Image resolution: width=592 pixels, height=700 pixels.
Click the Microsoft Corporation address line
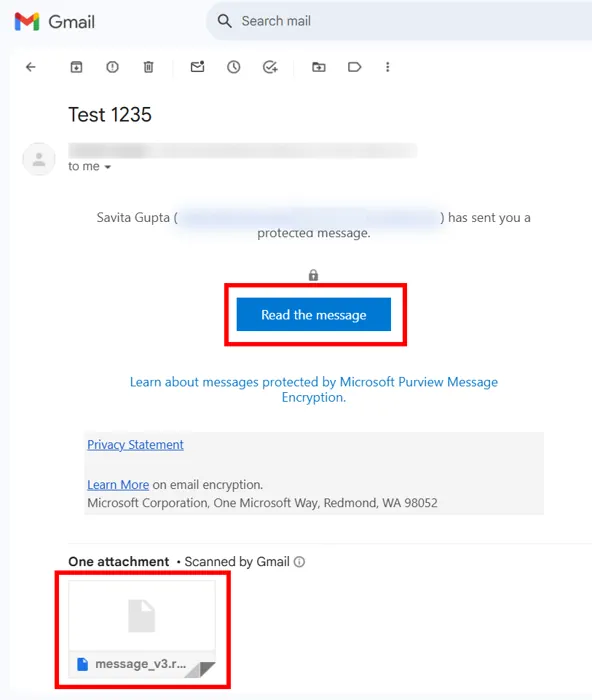(262, 503)
